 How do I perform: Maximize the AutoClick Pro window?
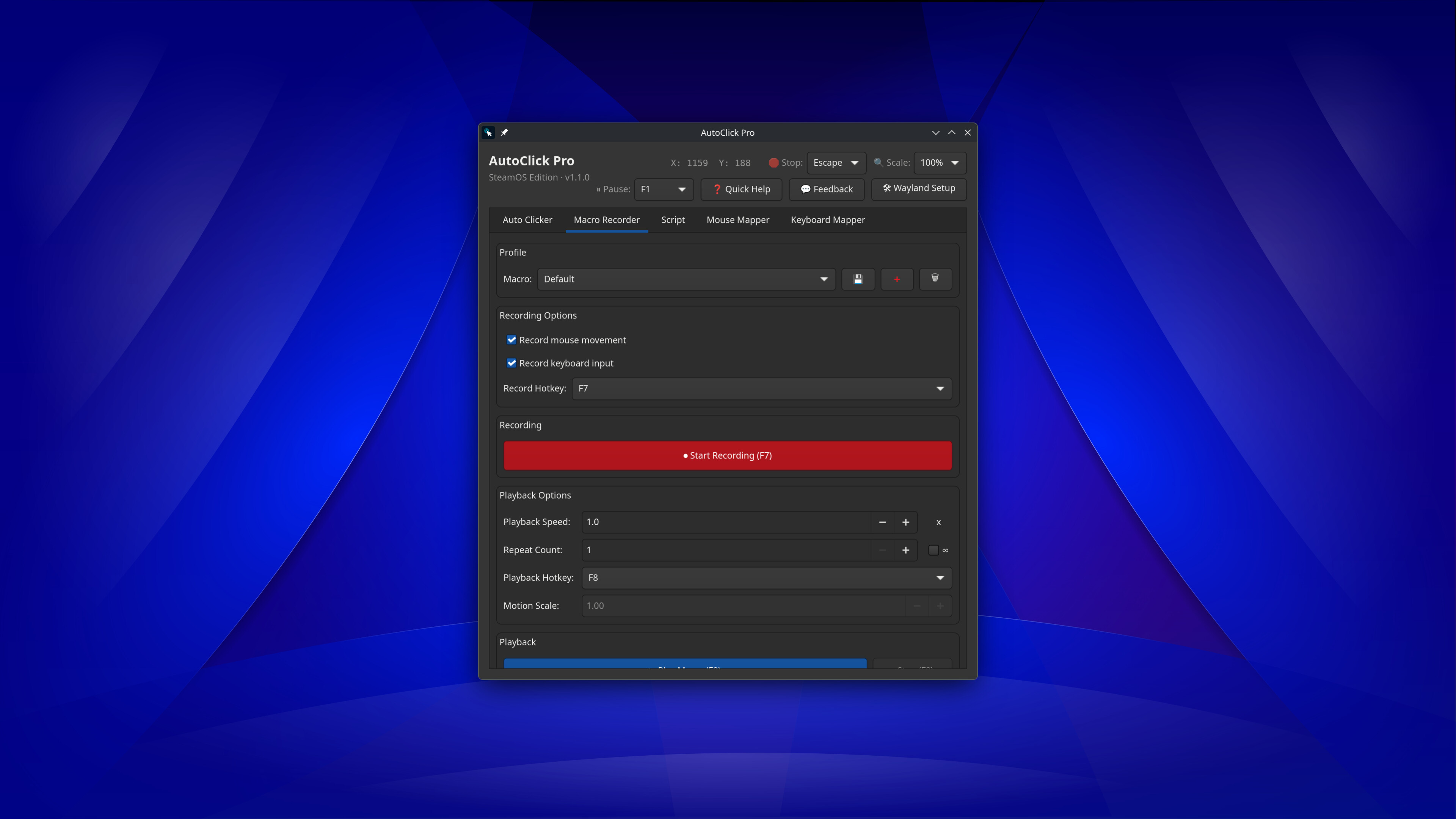[952, 133]
